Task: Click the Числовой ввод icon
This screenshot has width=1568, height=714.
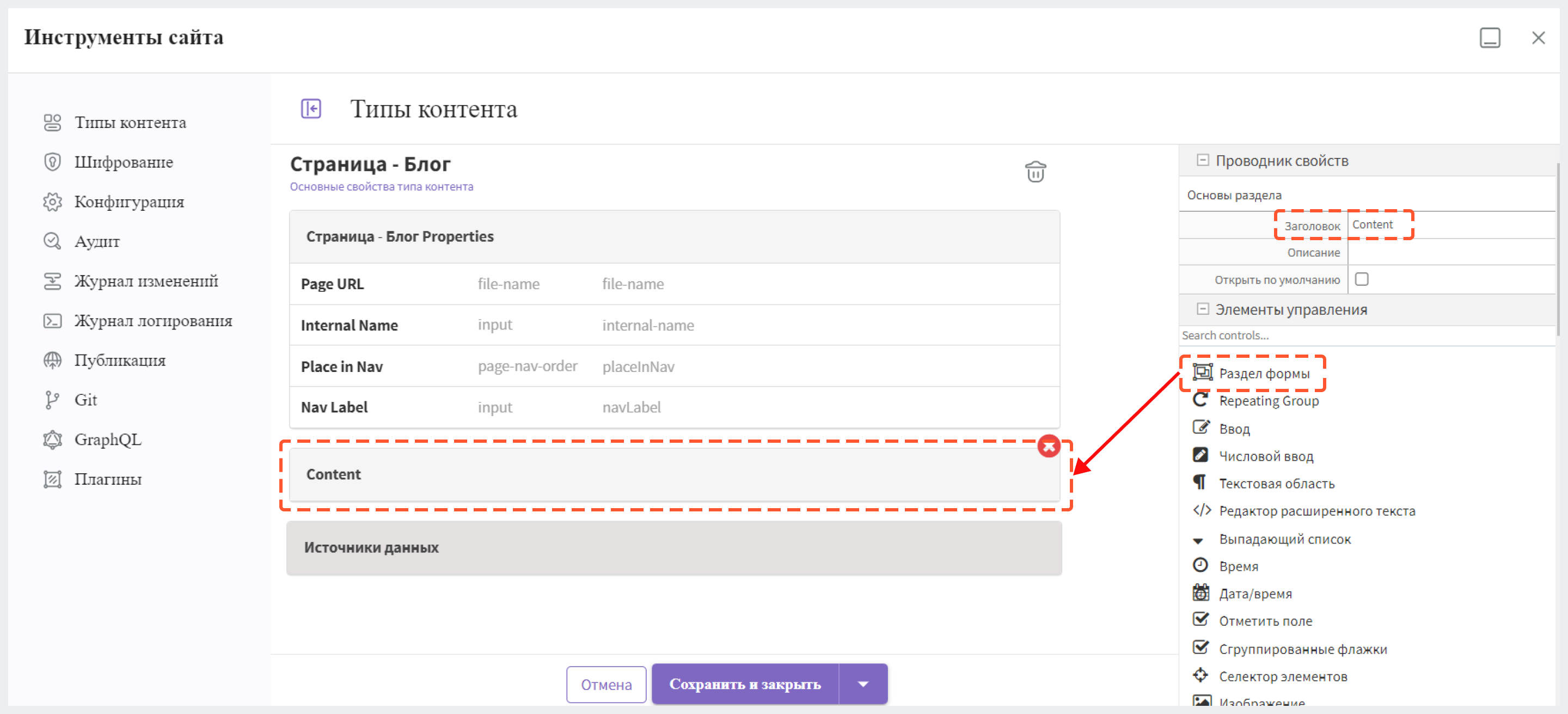Action: (1200, 455)
